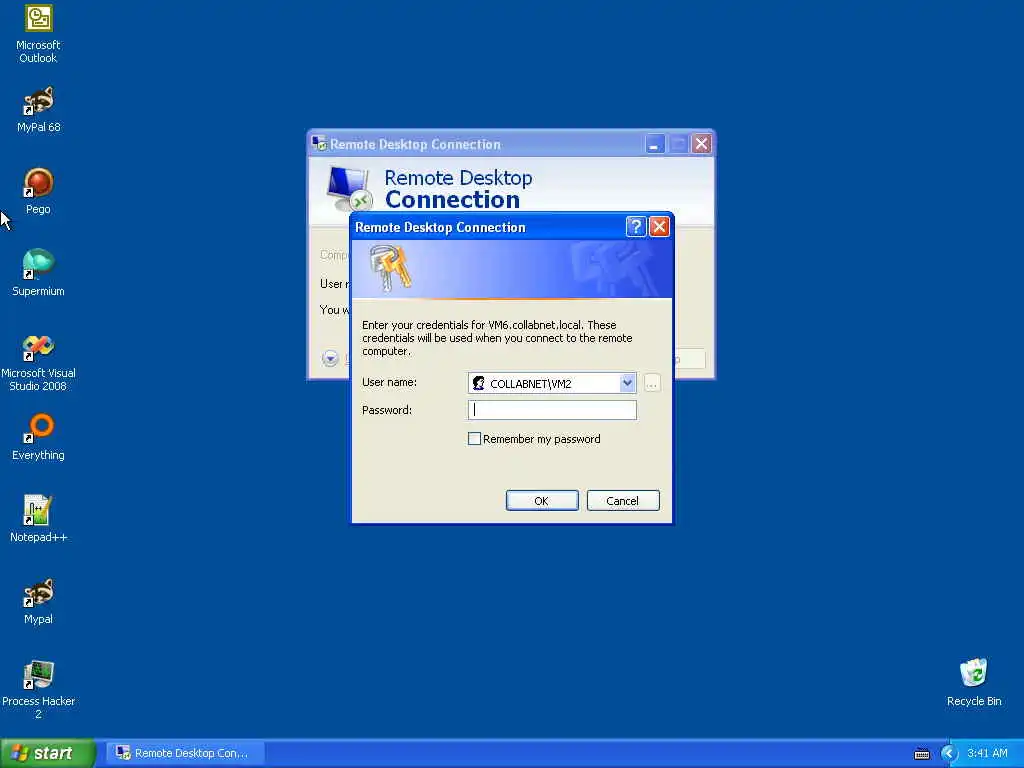Confirm credentials with the OK button
The height and width of the screenshot is (768, 1024).
542,501
